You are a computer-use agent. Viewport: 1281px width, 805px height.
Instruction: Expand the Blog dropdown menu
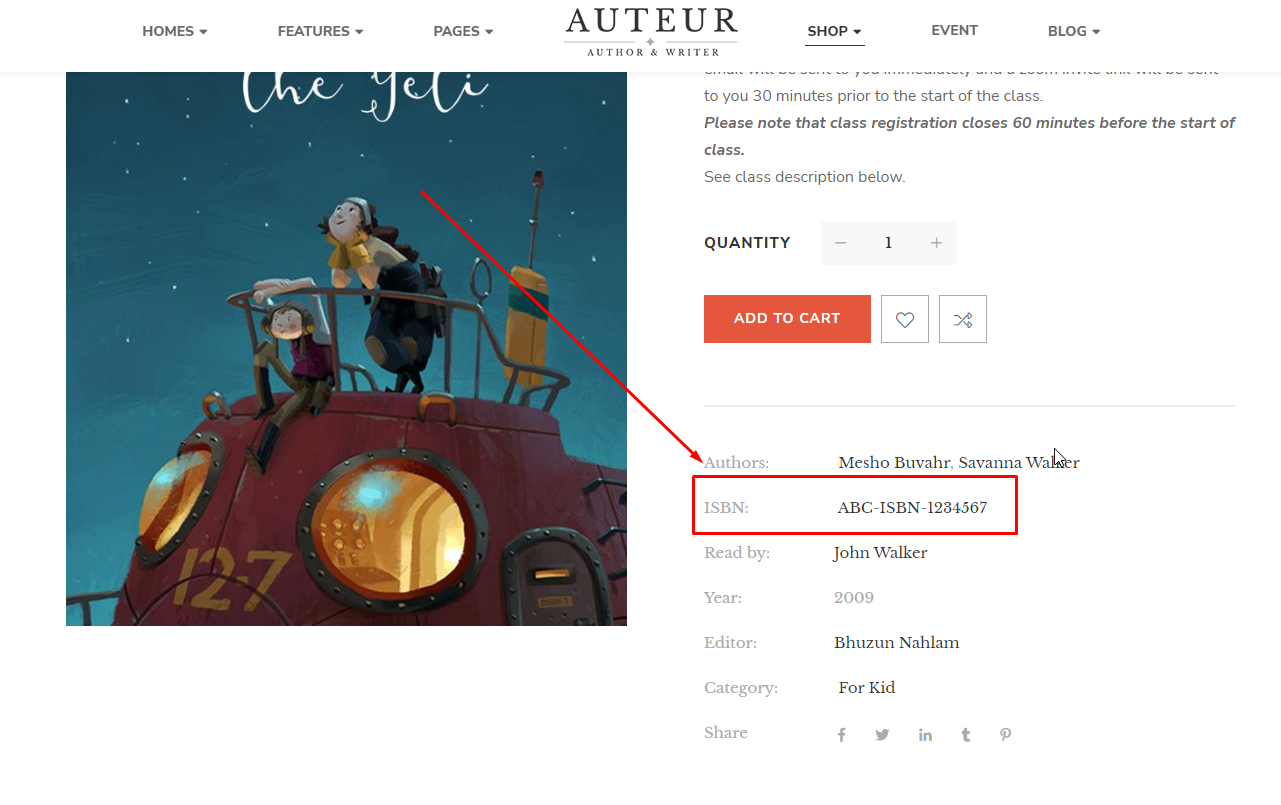click(x=1074, y=31)
